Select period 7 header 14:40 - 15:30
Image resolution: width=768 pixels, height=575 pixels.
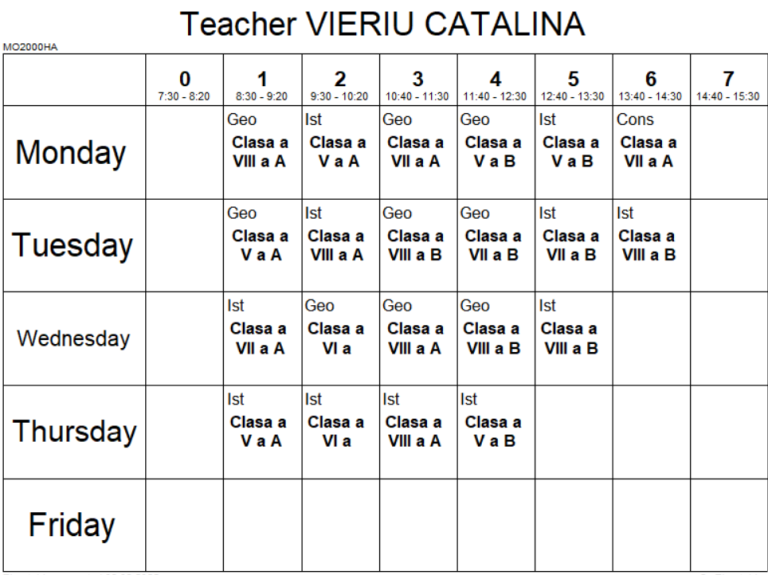click(x=728, y=84)
